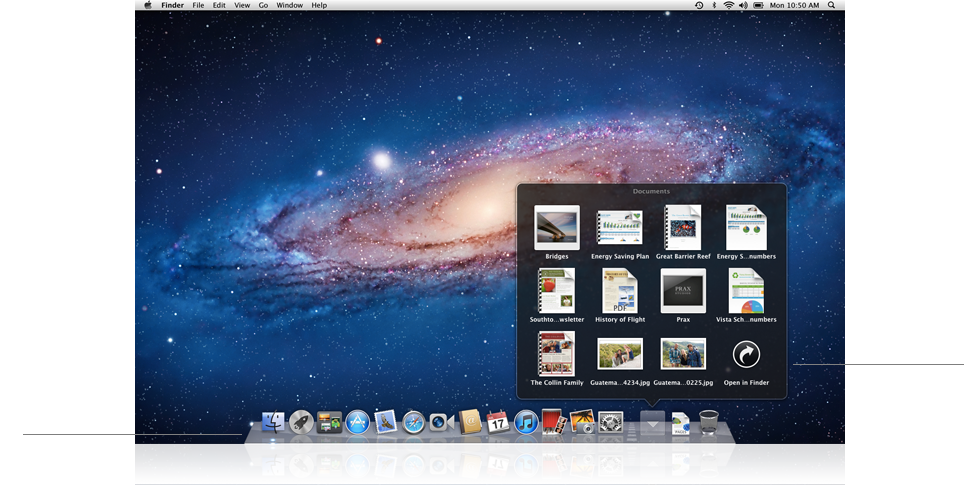Launch the App Store from the Dock
The height and width of the screenshot is (485, 980).
point(357,423)
